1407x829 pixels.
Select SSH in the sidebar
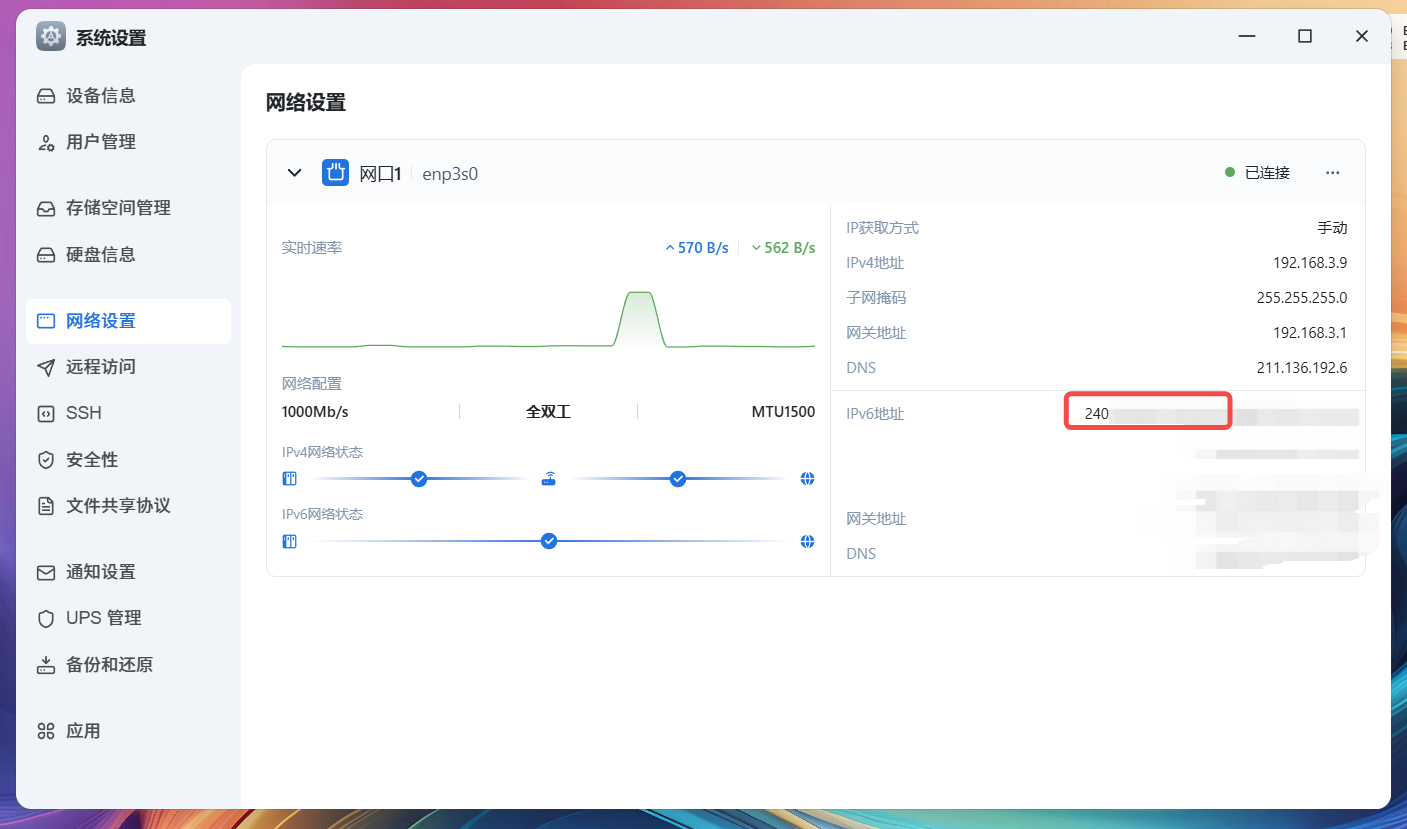point(84,413)
